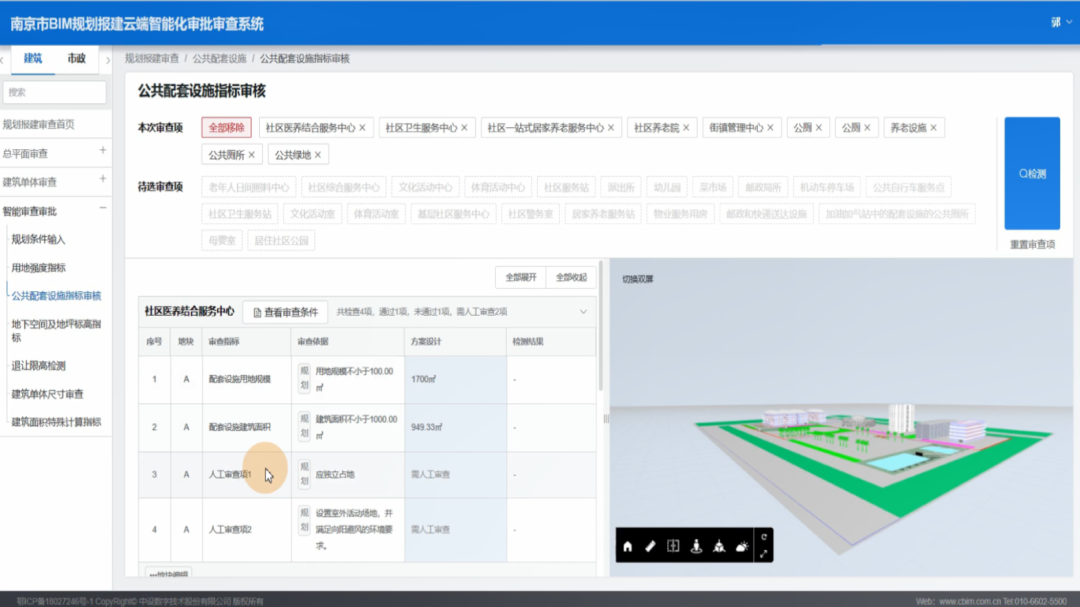This screenshot has height=607, width=1080.
Task: Click the 公共配套设施 breadcrumb link
Action: 219,59
